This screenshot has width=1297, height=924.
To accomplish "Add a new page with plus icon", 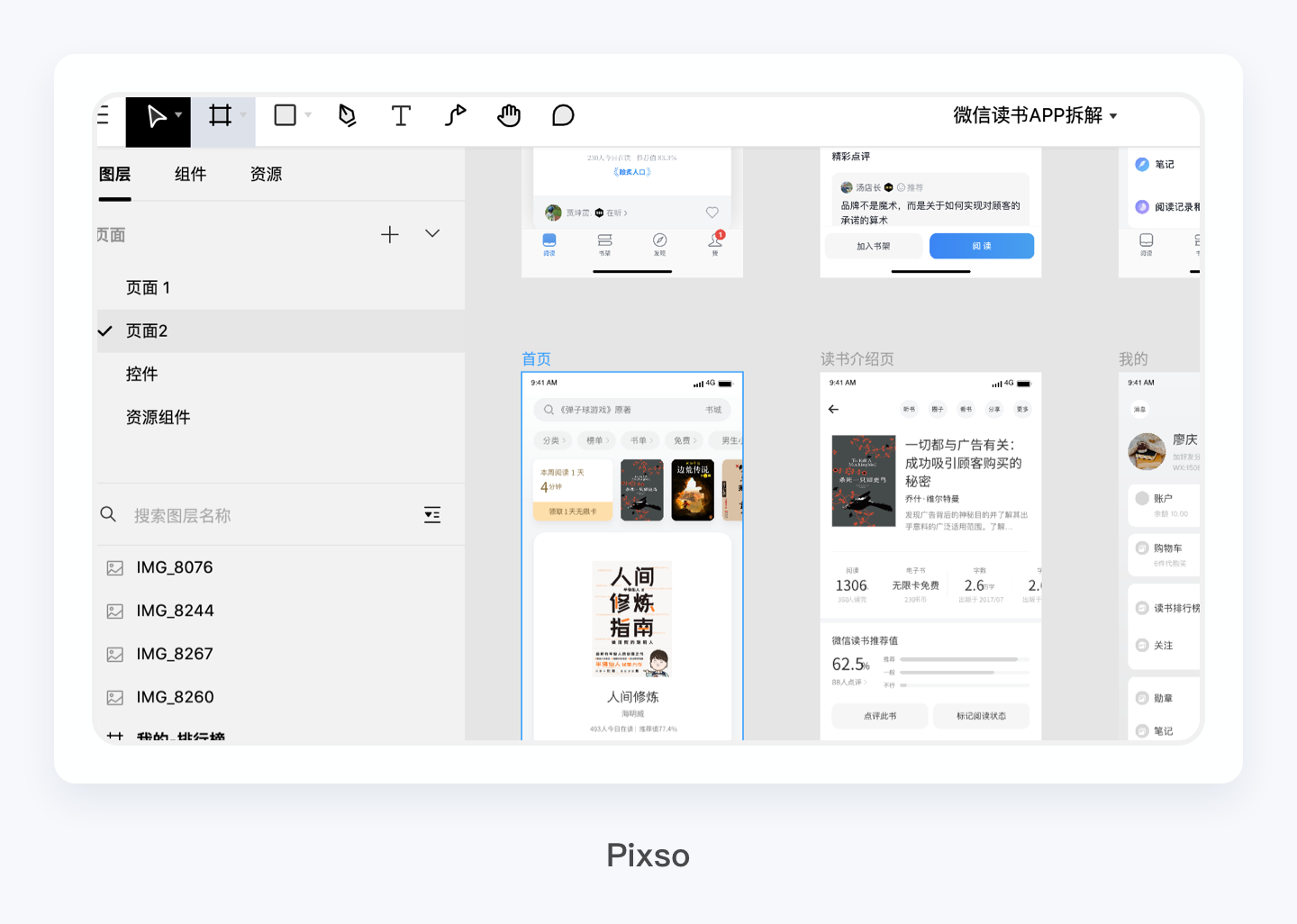I will (x=389, y=234).
